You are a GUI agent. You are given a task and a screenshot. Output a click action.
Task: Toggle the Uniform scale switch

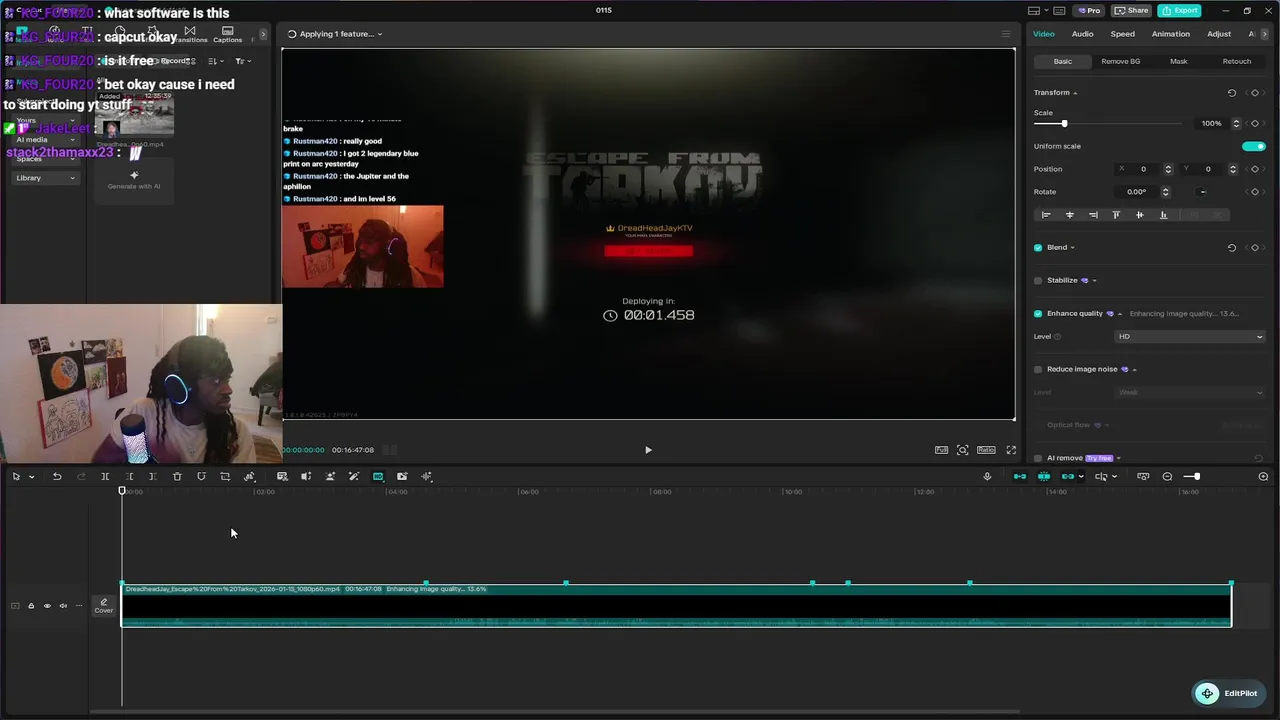tap(1253, 146)
